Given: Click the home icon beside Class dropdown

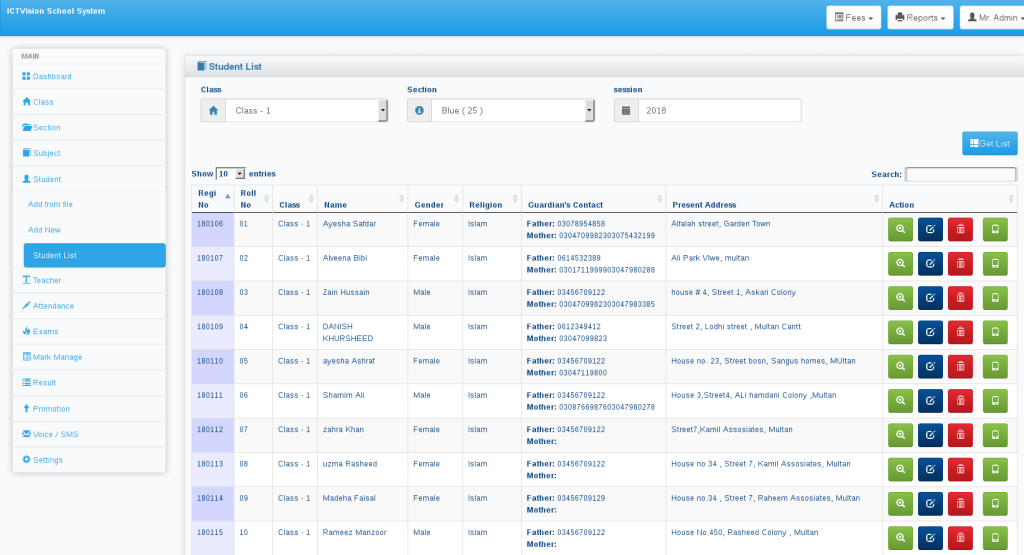Looking at the screenshot, I should click(213, 110).
